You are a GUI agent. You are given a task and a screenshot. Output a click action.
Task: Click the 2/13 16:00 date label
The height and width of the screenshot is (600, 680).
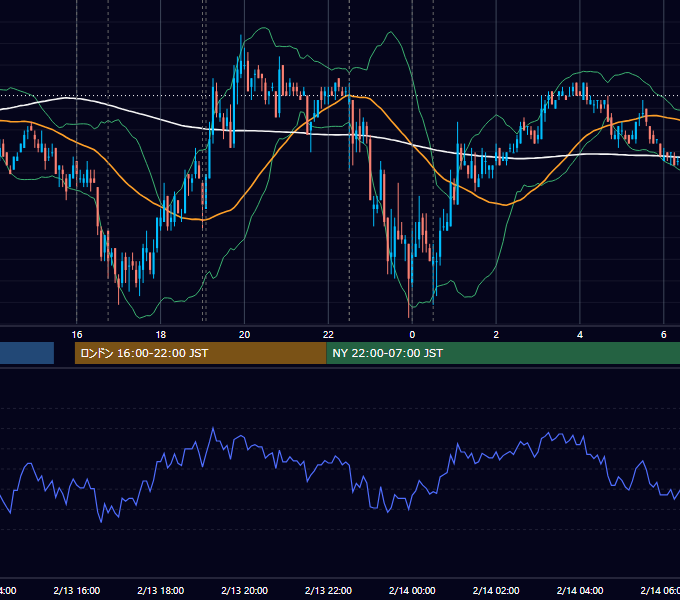tap(77, 590)
